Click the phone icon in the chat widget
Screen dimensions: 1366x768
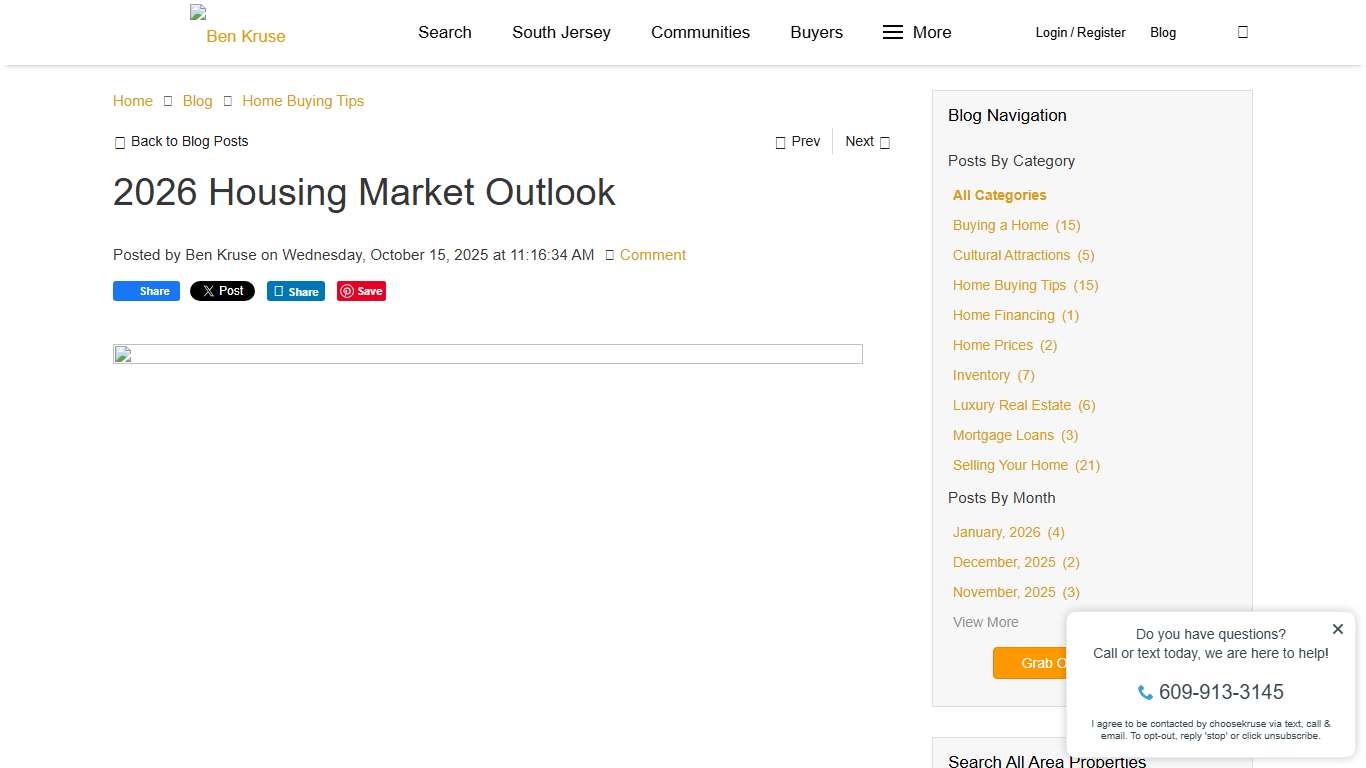1144,692
